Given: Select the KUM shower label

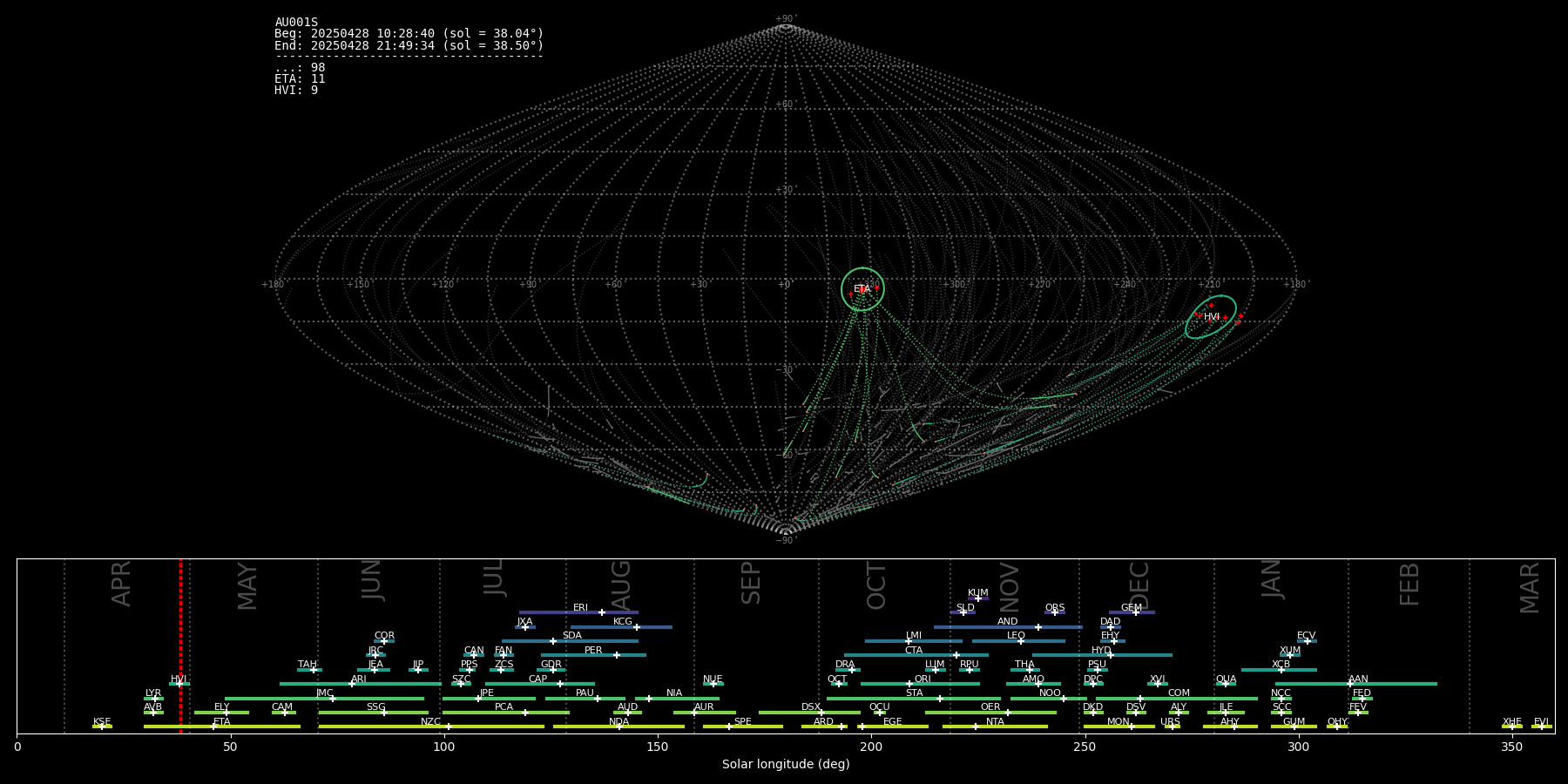Looking at the screenshot, I should coord(978,593).
